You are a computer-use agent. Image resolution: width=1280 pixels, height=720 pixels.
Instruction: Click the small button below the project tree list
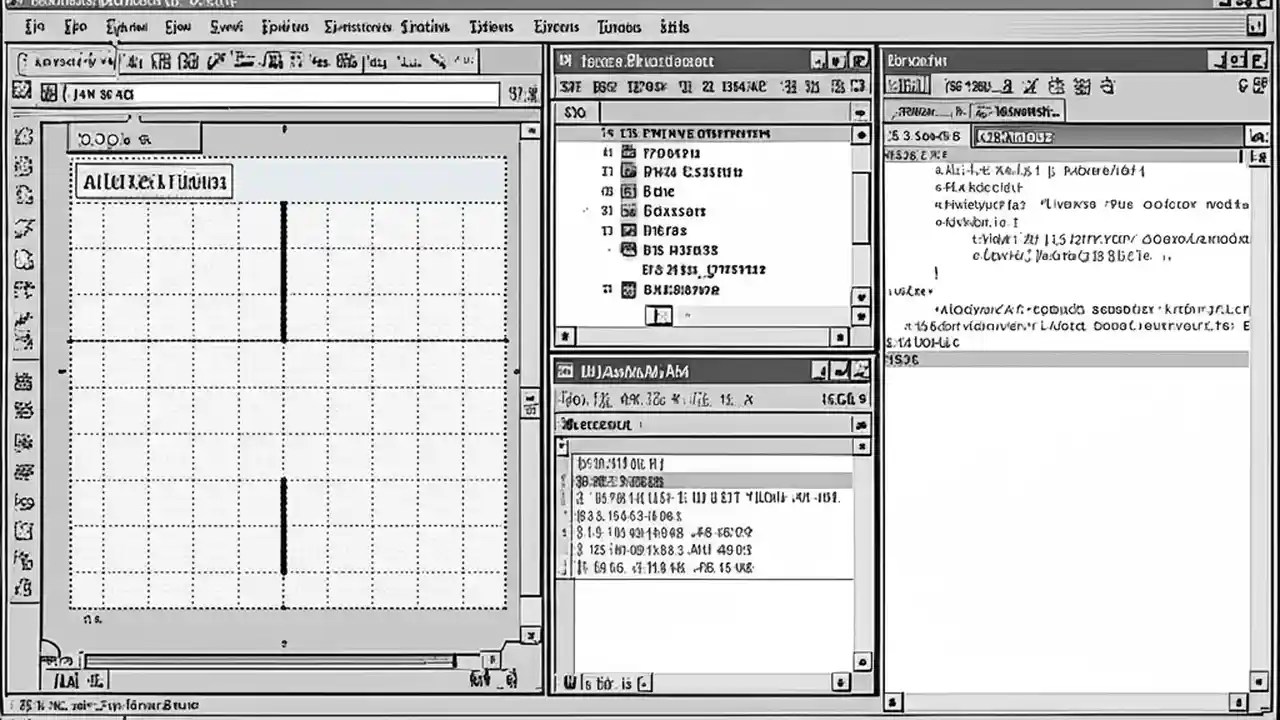(x=660, y=313)
